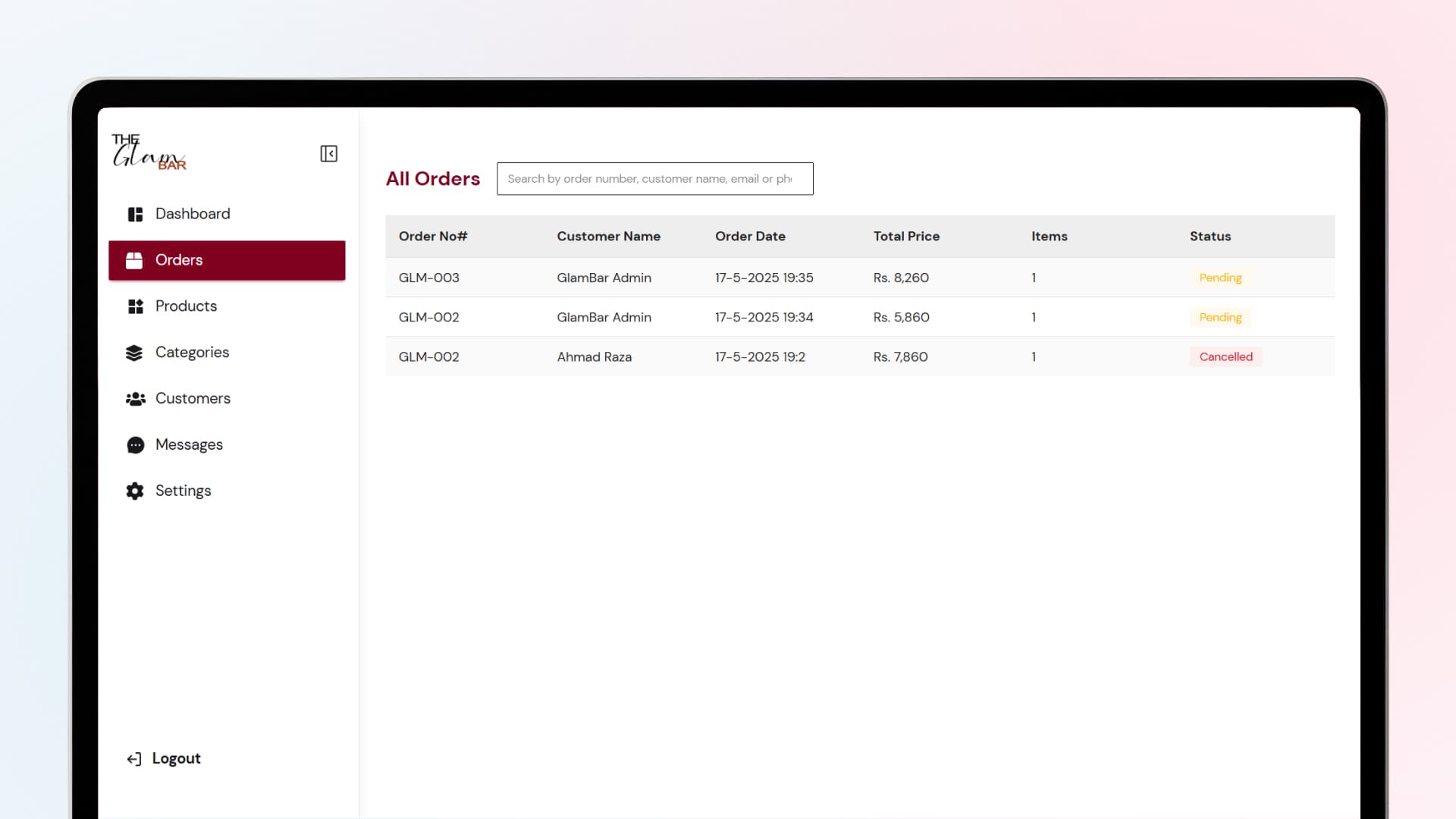
Task: Focus the order search field
Action: point(654,179)
